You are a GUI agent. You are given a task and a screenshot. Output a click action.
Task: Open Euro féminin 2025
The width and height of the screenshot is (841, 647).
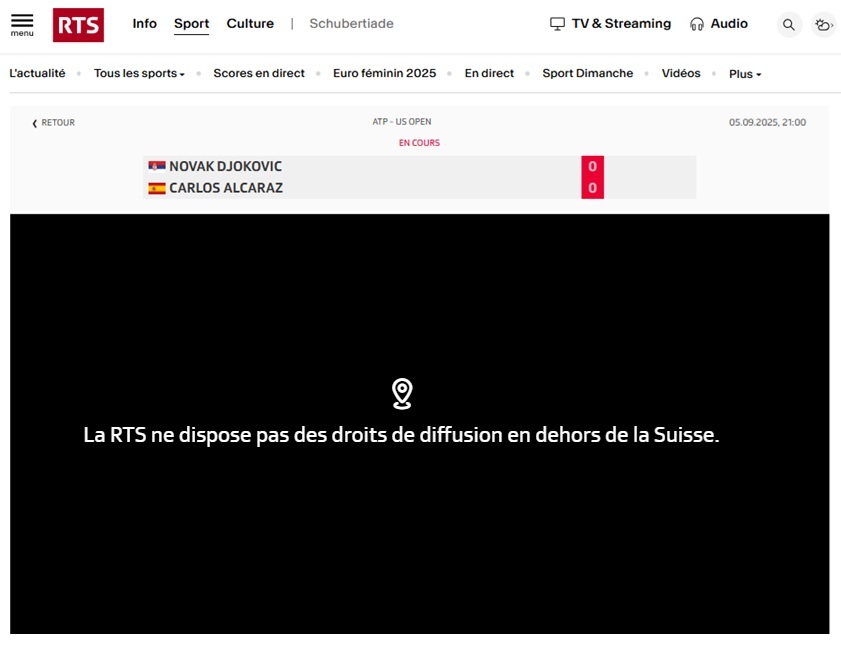385,73
